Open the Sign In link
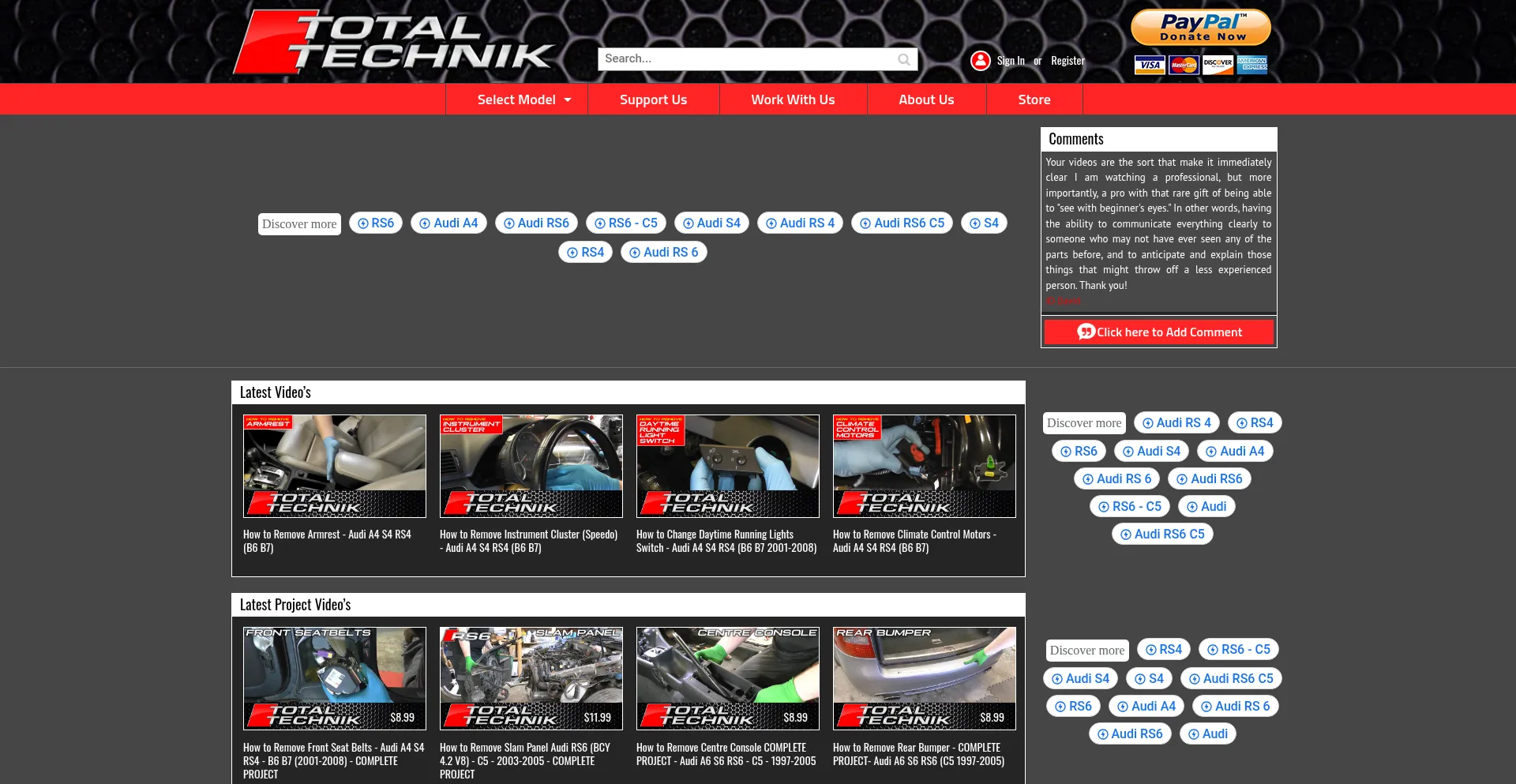 click(1011, 61)
